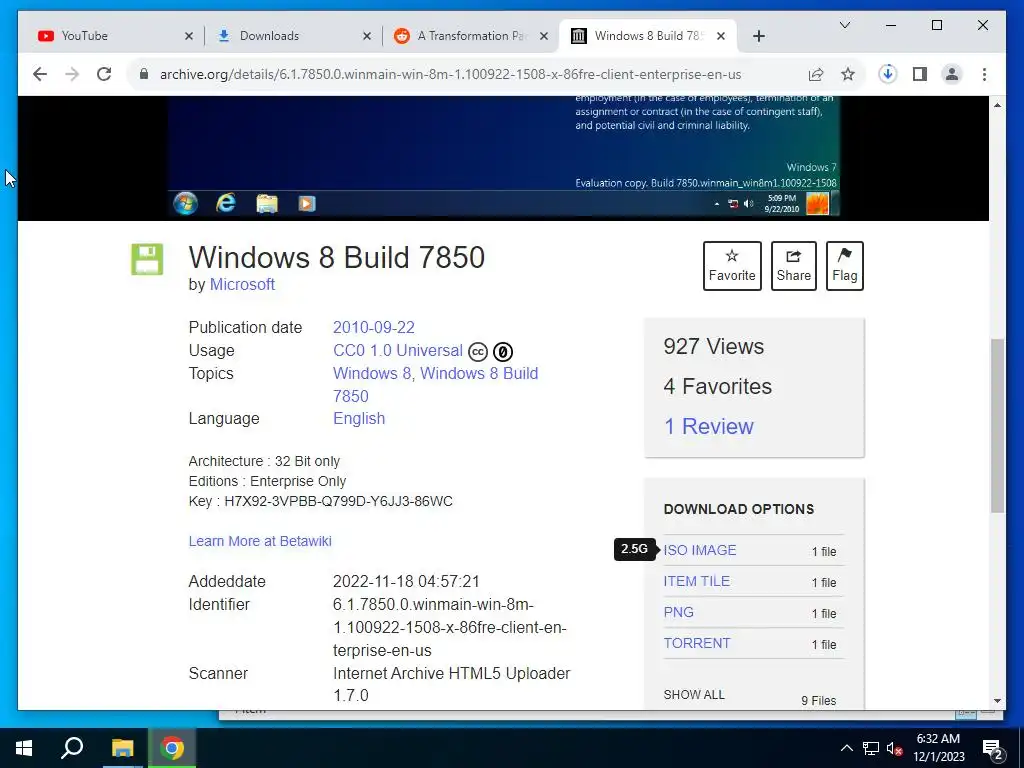
Task: Open the taskbar search icon
Action: click(72, 748)
